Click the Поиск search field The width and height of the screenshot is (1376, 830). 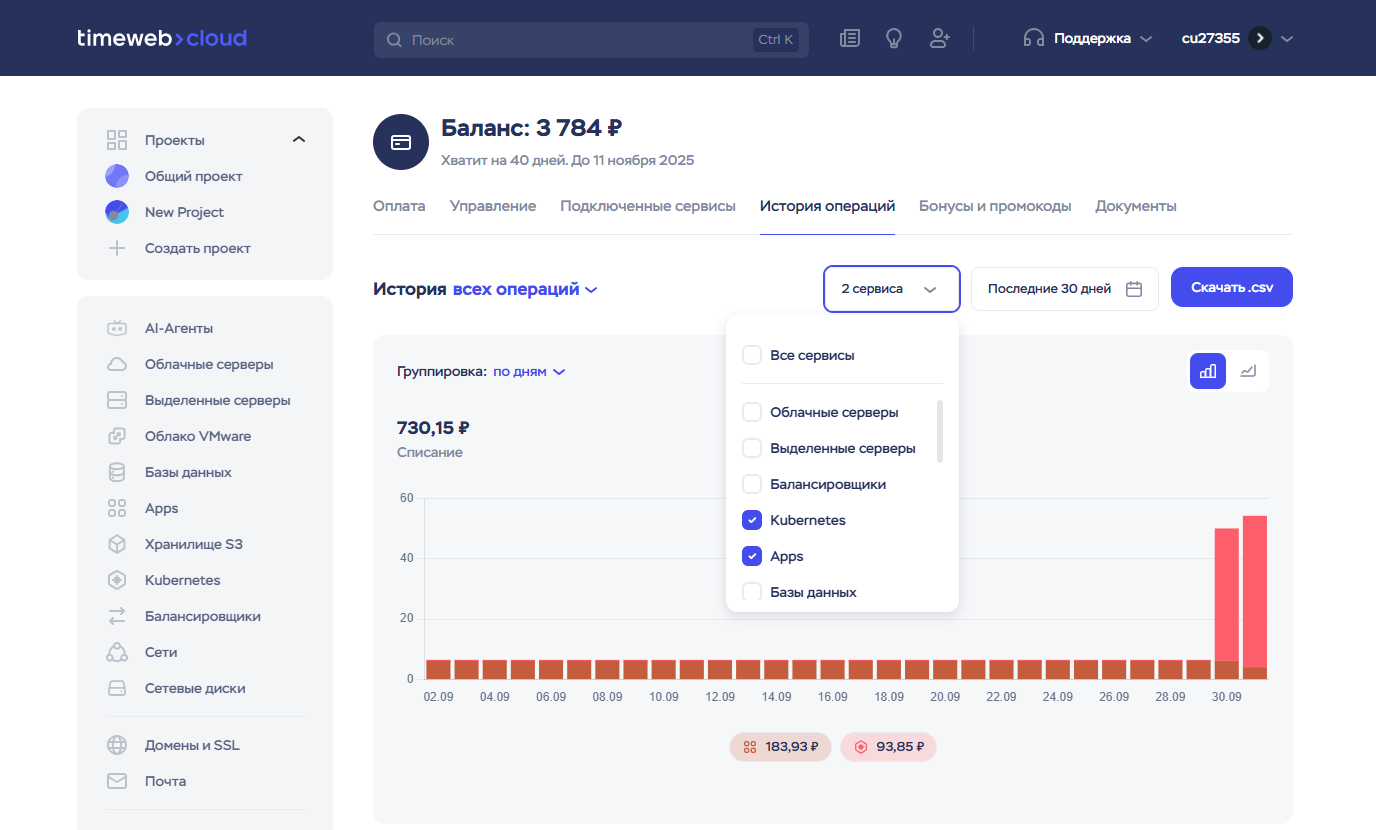pyautogui.click(x=577, y=40)
